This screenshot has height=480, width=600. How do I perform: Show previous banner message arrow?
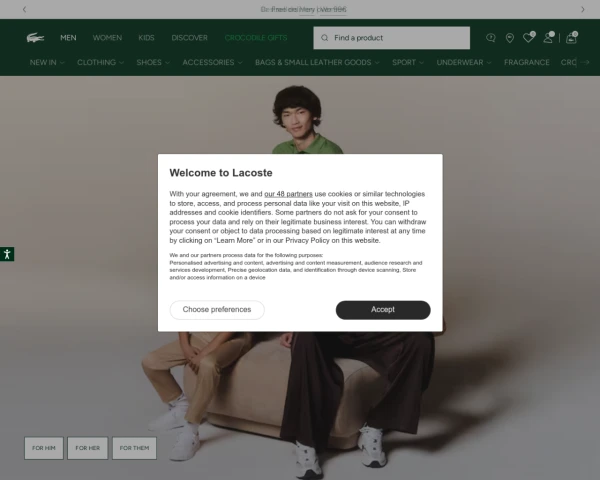click(x=24, y=9)
